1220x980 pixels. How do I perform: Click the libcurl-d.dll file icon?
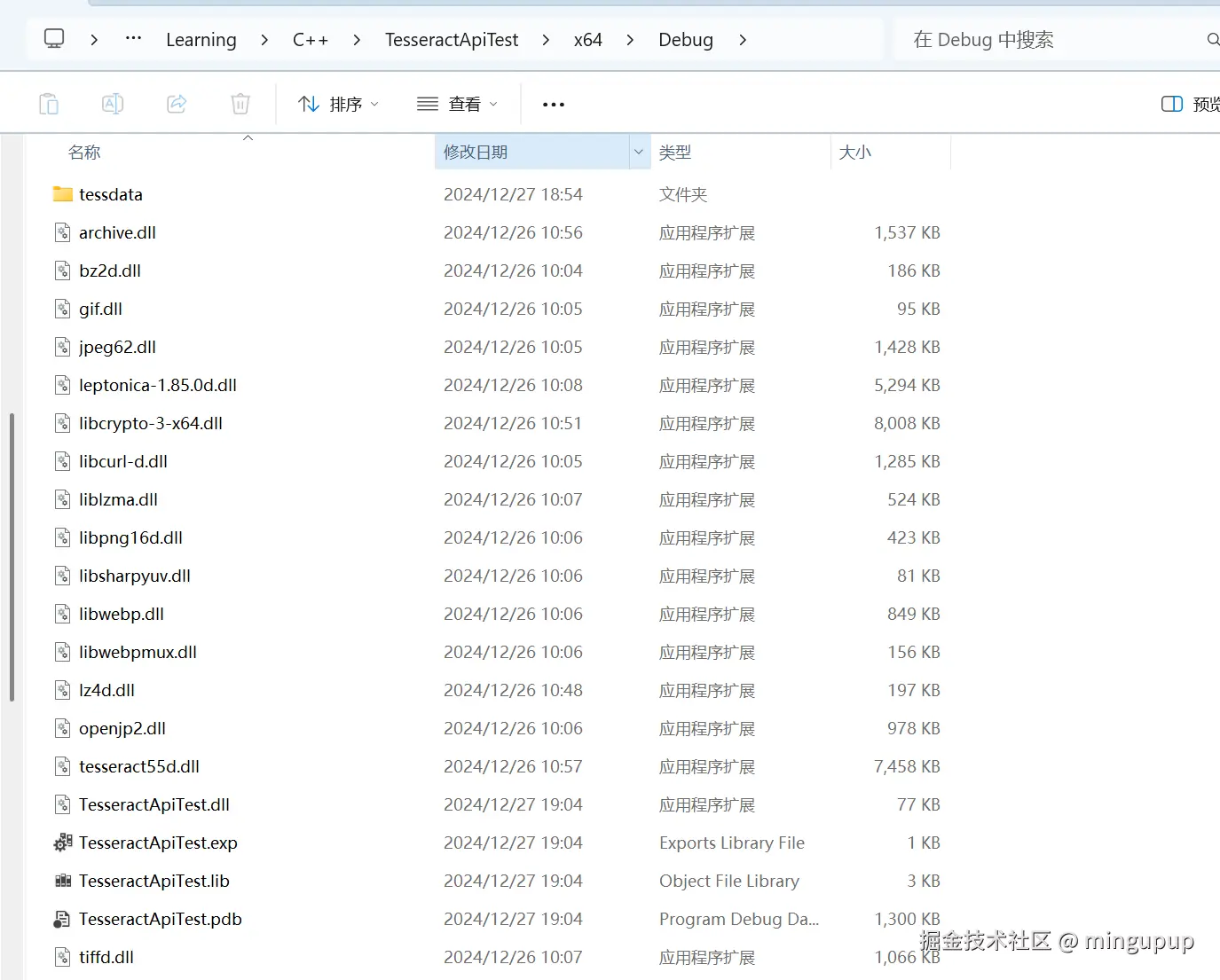point(62,461)
